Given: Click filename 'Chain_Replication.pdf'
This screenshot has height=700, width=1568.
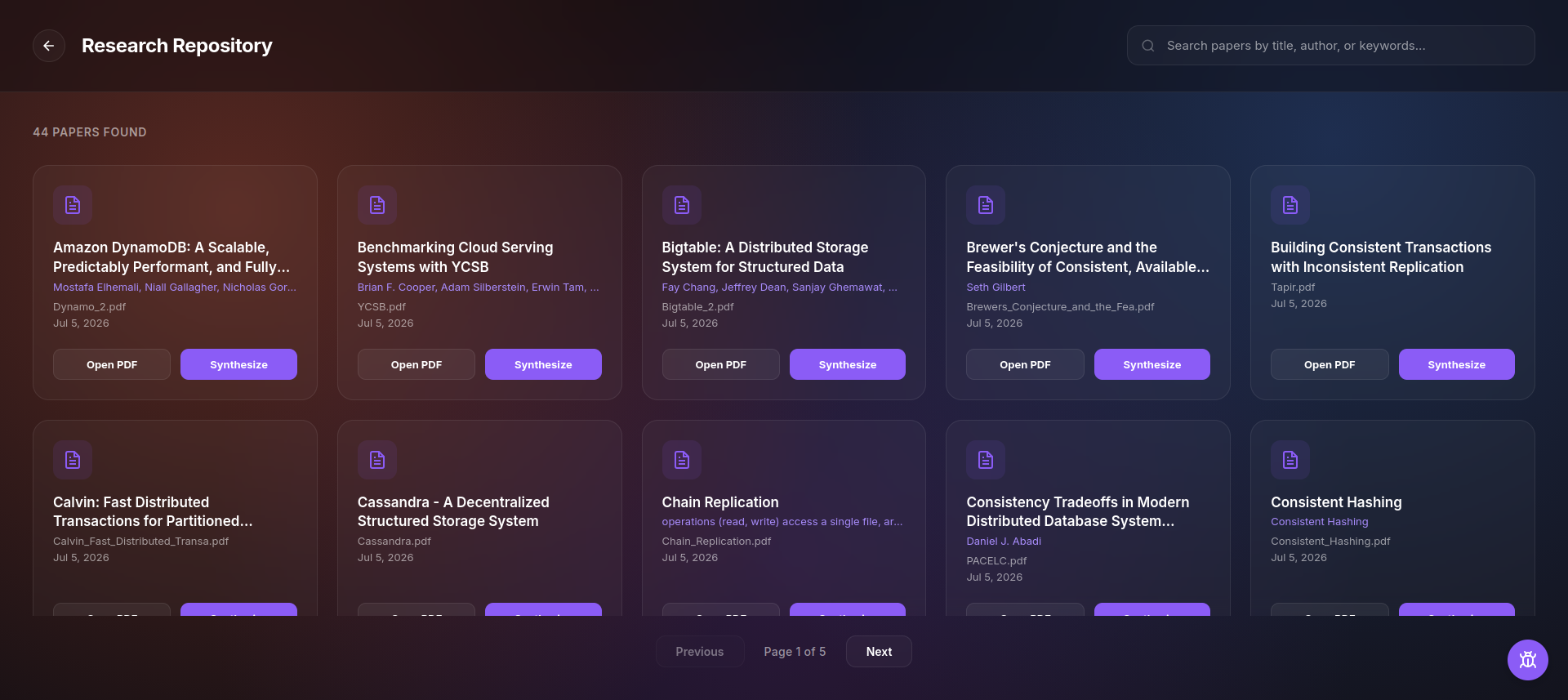Looking at the screenshot, I should click(x=716, y=542).
